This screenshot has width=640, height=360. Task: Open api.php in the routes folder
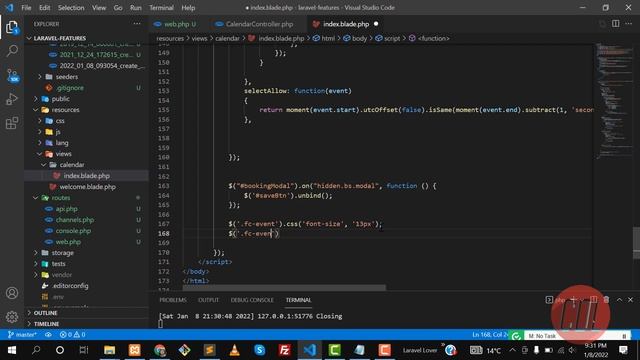pyautogui.click(x=67, y=209)
